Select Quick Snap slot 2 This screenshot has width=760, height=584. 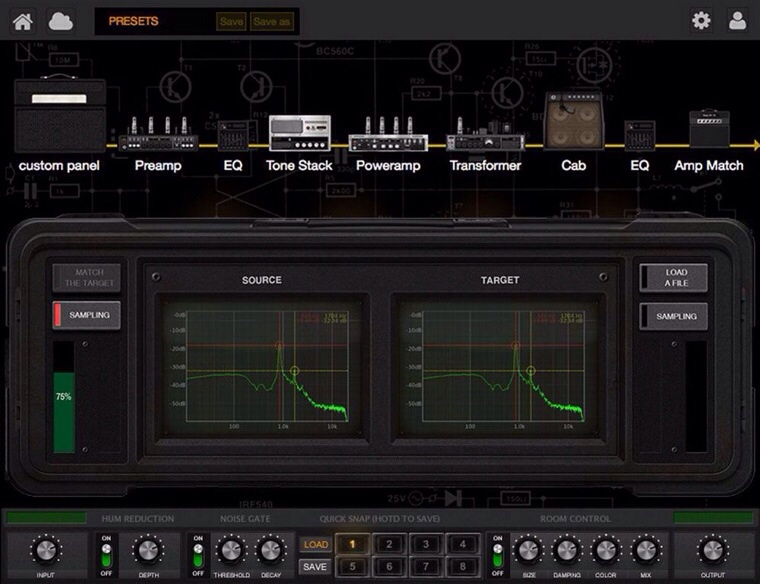(x=389, y=544)
